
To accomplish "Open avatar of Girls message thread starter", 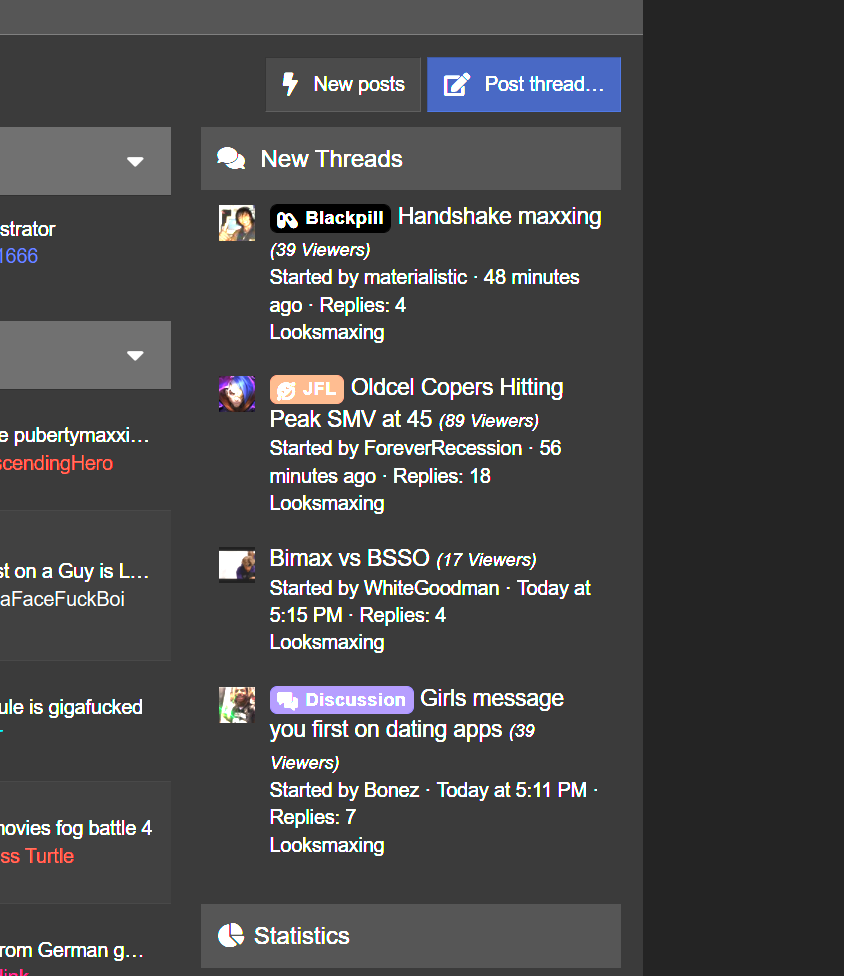I will 237,705.
